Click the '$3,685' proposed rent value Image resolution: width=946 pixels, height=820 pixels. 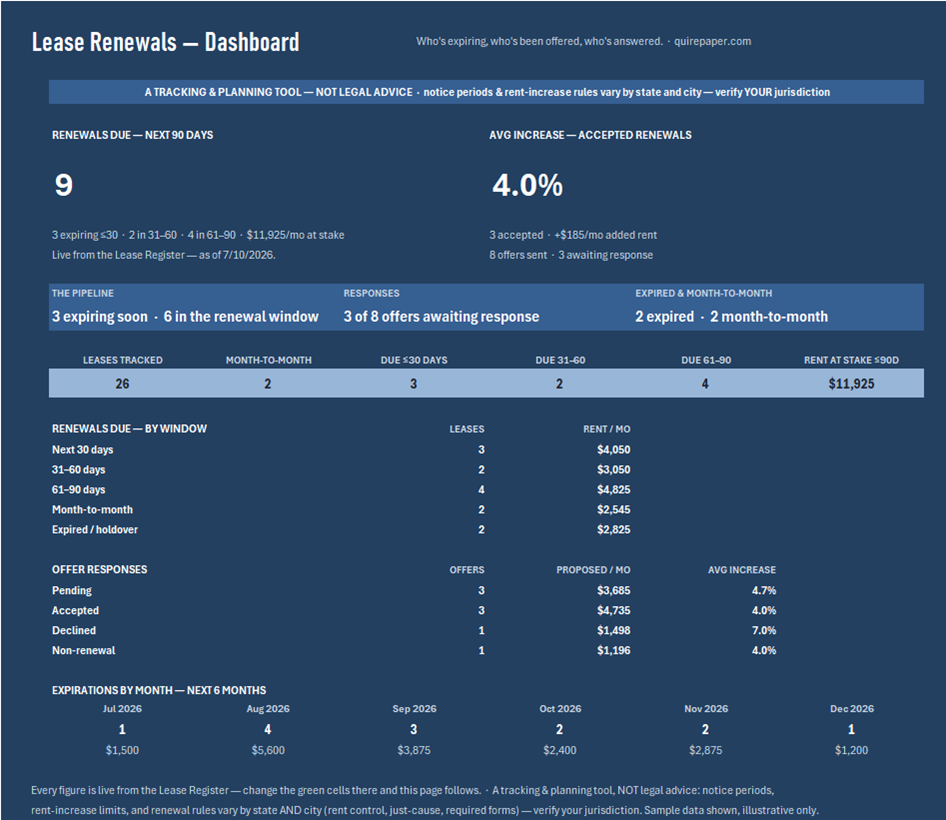click(x=614, y=590)
